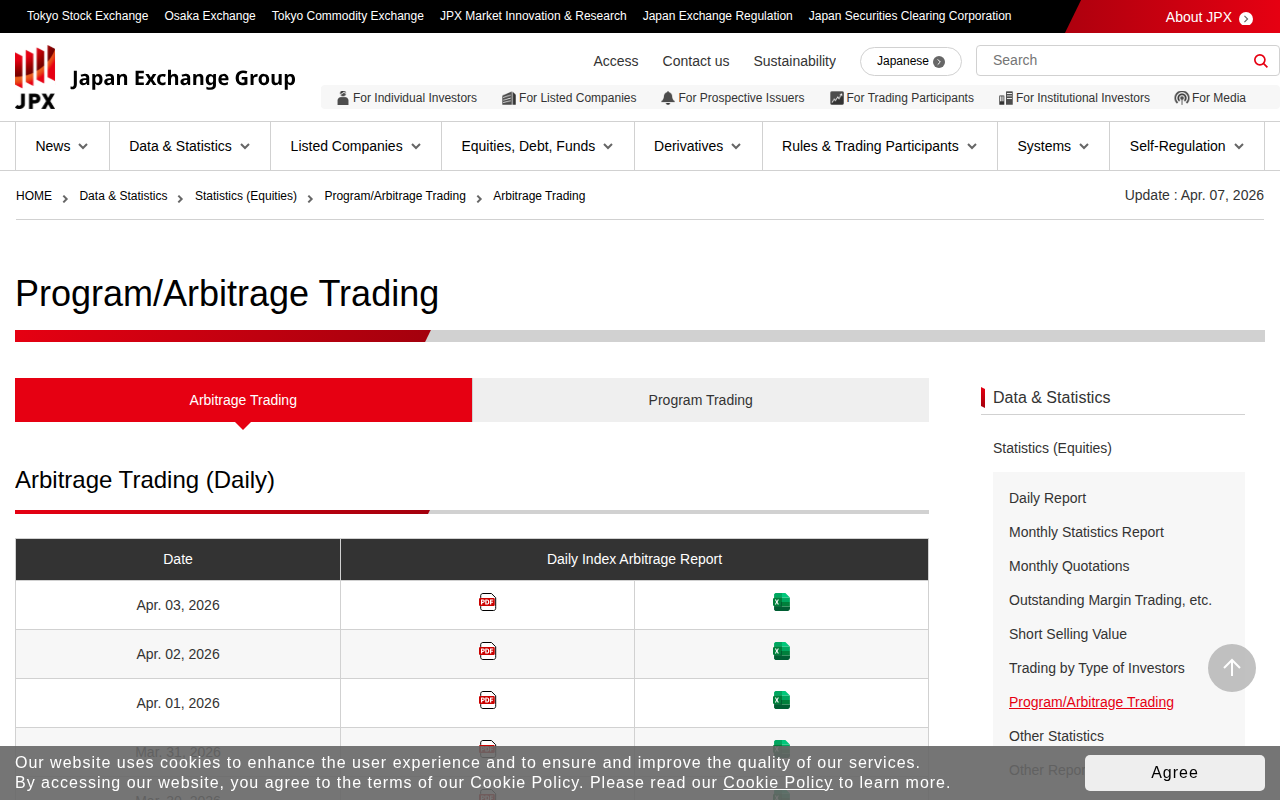The width and height of the screenshot is (1280, 800).
Task: Click the scroll-to-top arrow button
Action: [x=1232, y=668]
